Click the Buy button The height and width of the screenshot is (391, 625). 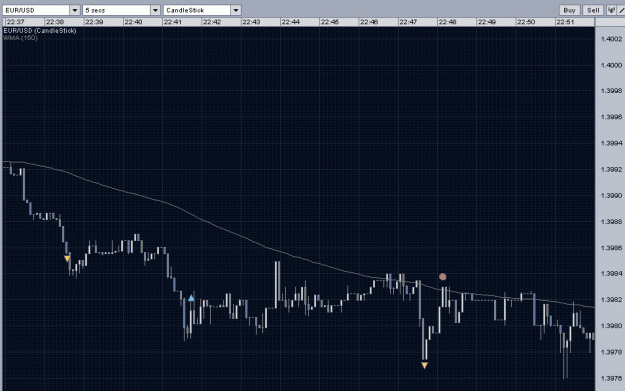(x=569, y=10)
